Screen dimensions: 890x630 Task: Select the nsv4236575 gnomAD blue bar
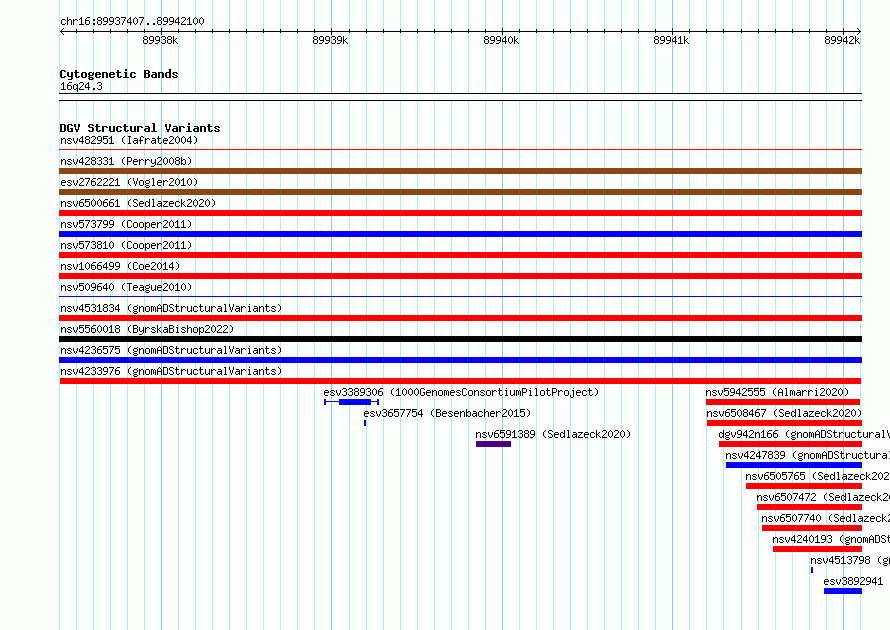[x=460, y=360]
